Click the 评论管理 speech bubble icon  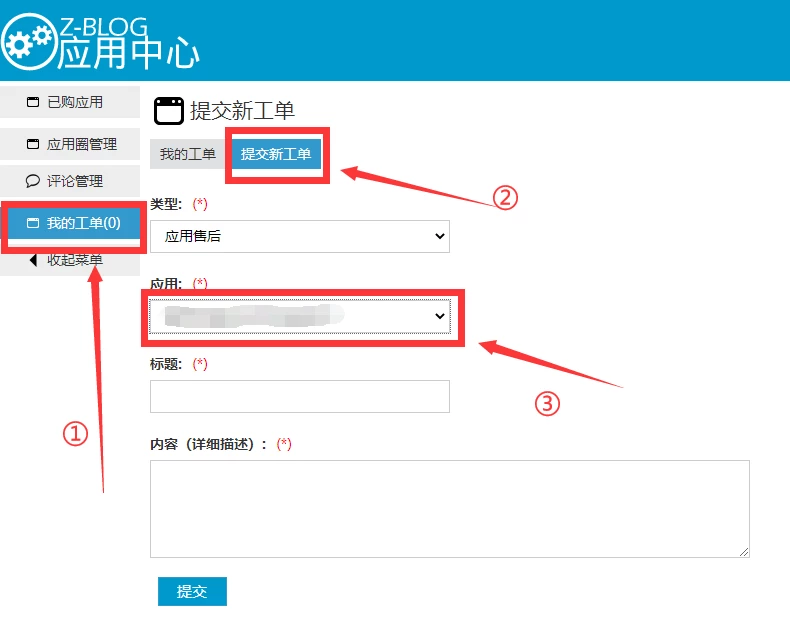[32, 181]
